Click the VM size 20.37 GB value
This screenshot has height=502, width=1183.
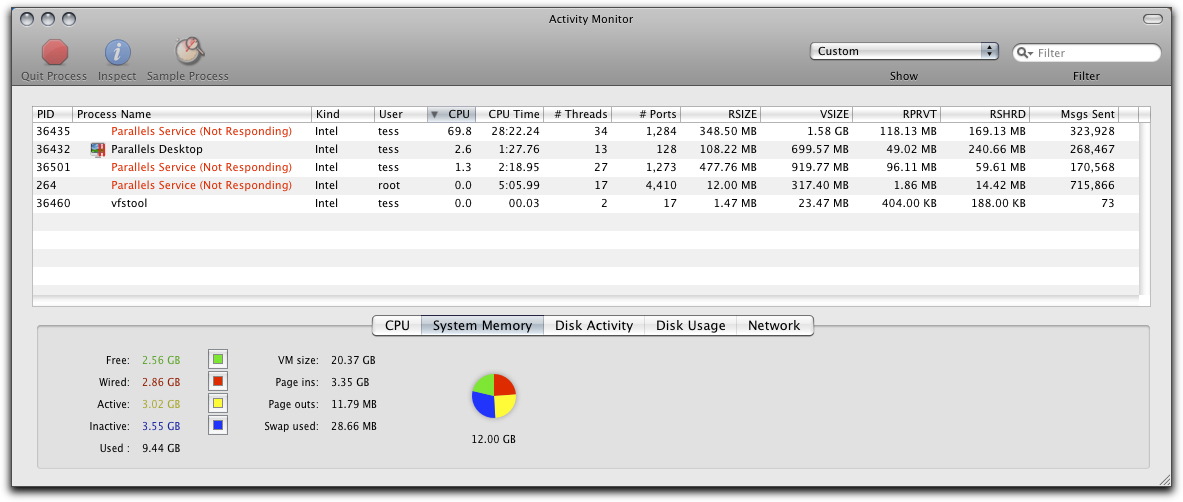click(353, 360)
